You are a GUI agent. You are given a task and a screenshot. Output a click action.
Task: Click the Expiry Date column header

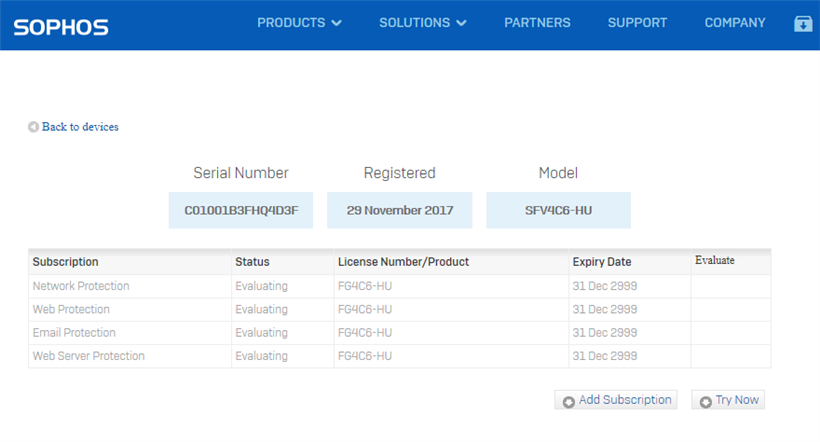point(602,262)
